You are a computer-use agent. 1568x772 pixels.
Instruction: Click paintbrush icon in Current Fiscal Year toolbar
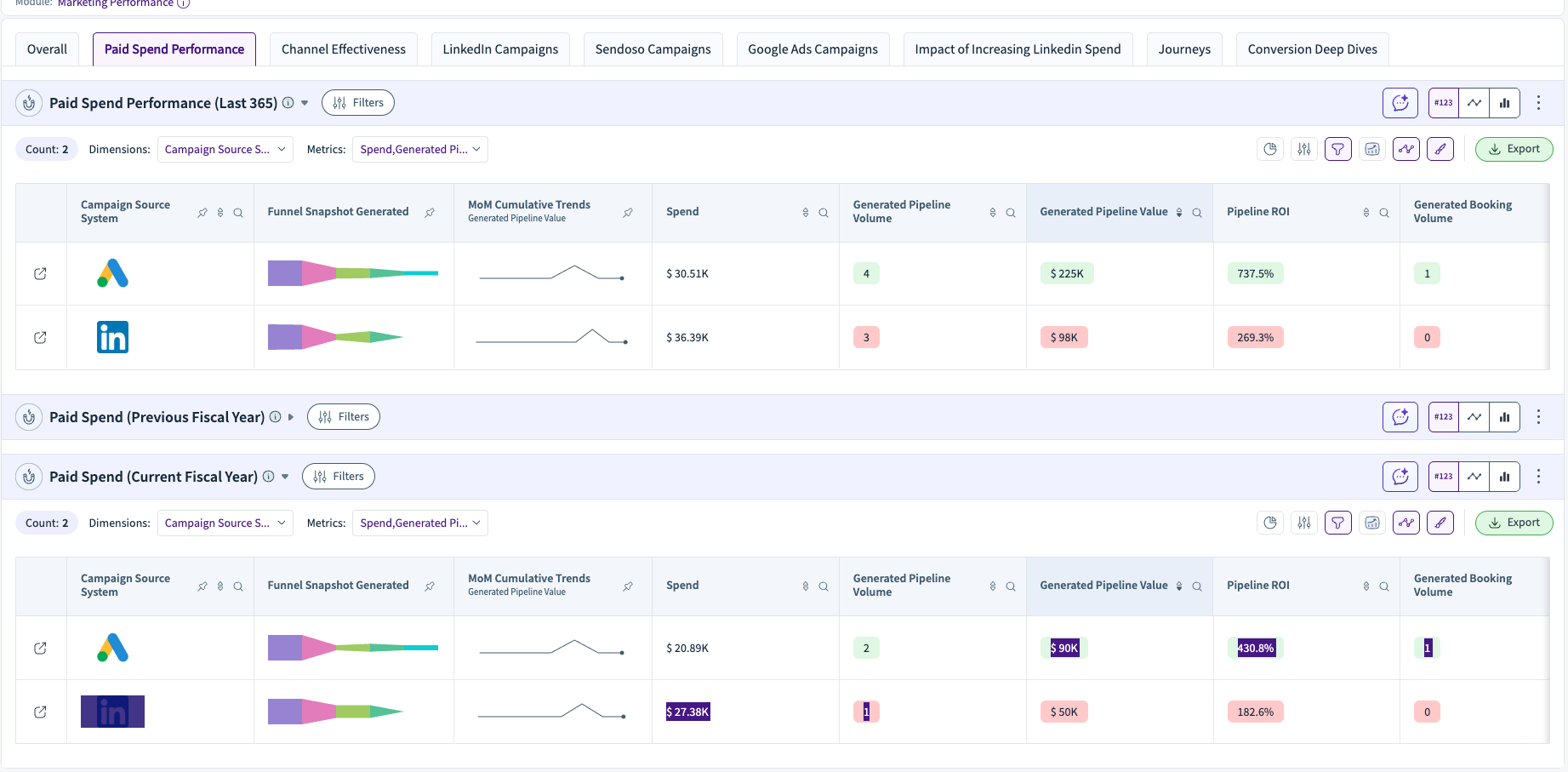[1440, 523]
